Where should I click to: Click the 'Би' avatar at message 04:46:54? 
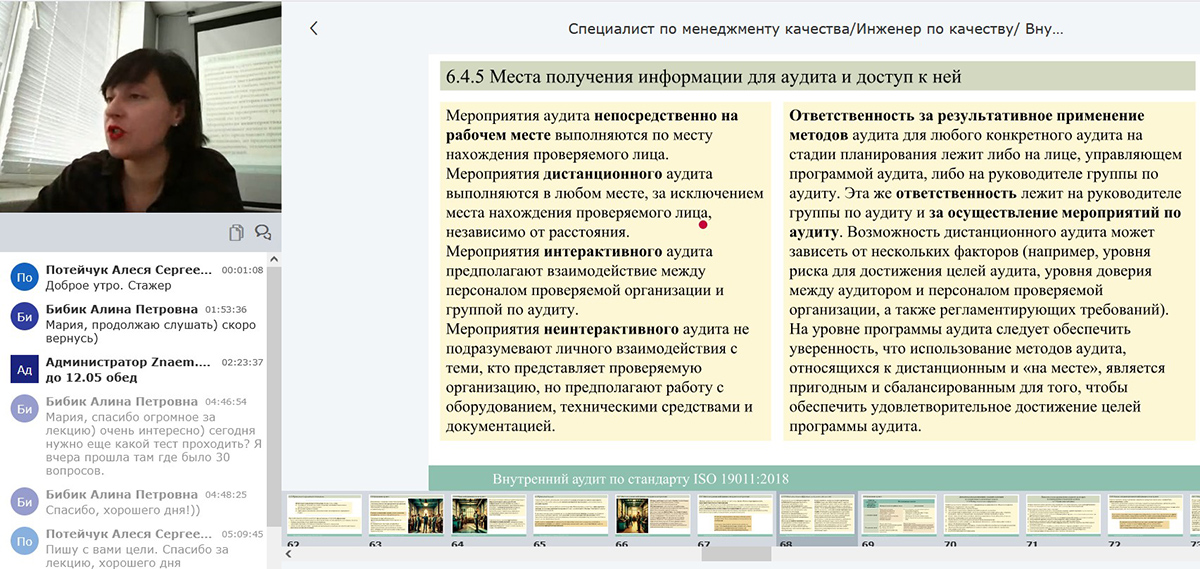[23, 409]
